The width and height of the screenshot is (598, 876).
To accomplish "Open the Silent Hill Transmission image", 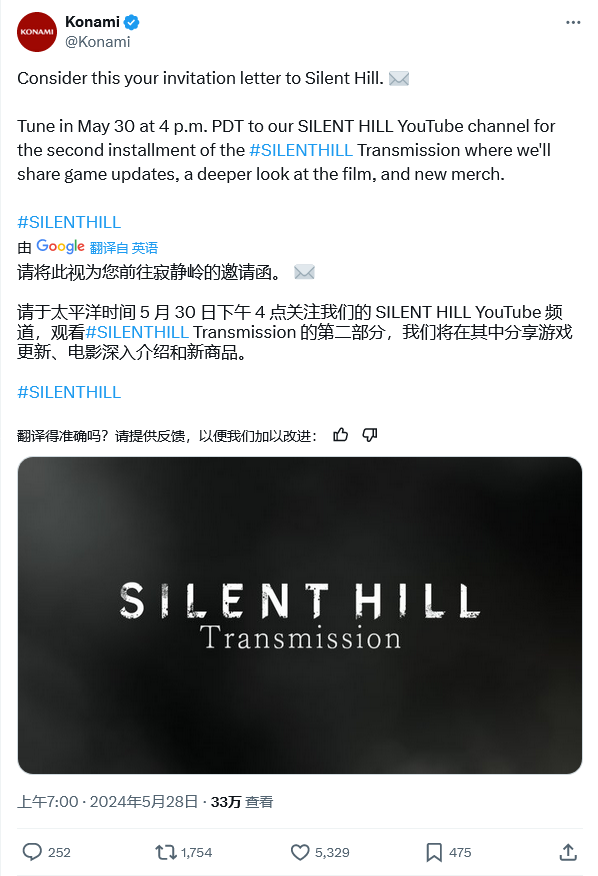I will pos(300,615).
